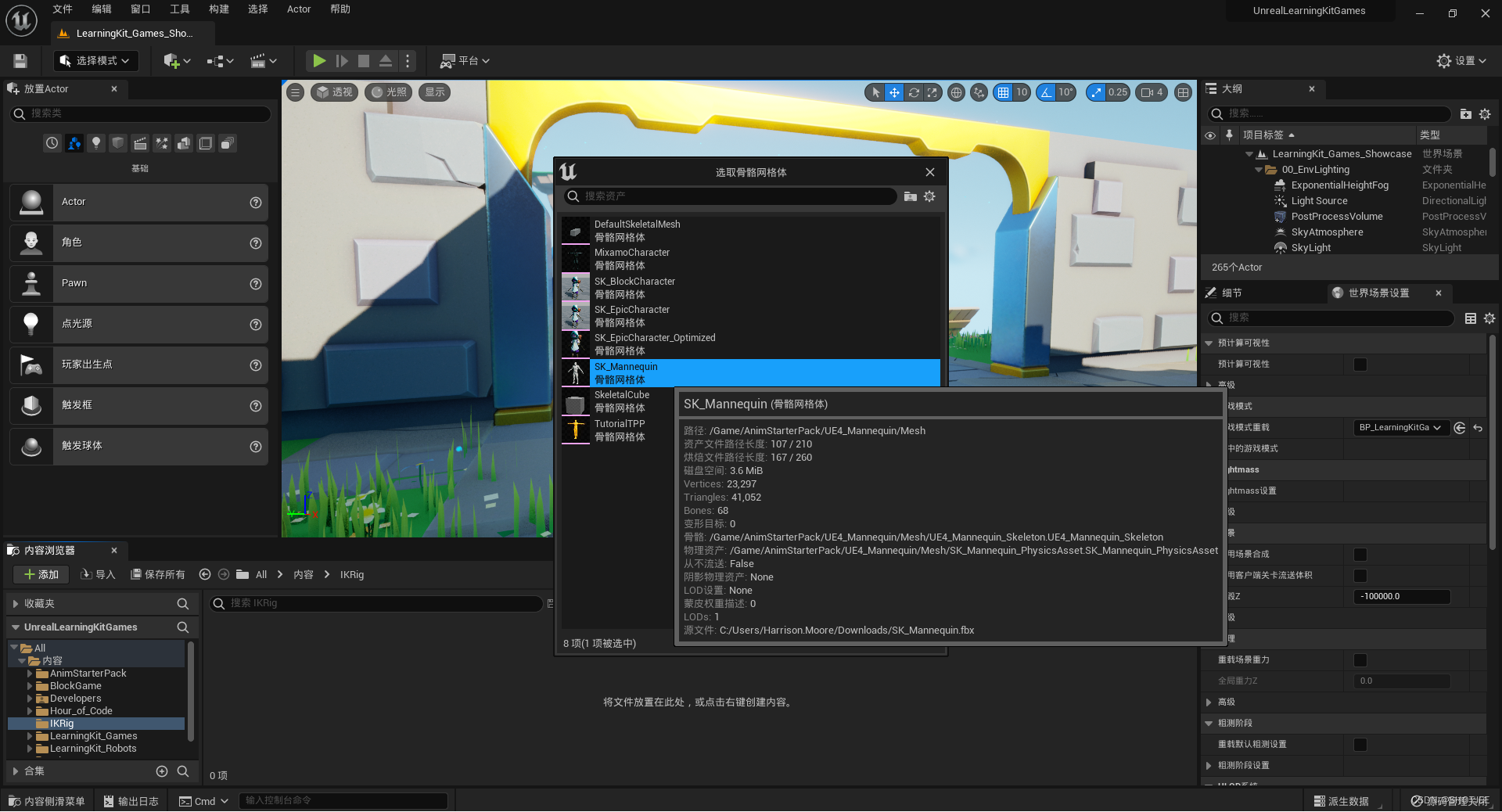
Task: Open the 构建 menu
Action: pos(219,9)
